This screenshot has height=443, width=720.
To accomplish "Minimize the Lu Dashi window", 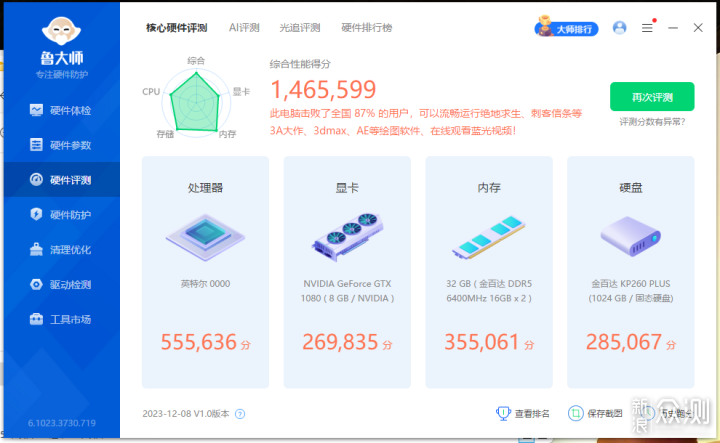I will click(x=673, y=28).
